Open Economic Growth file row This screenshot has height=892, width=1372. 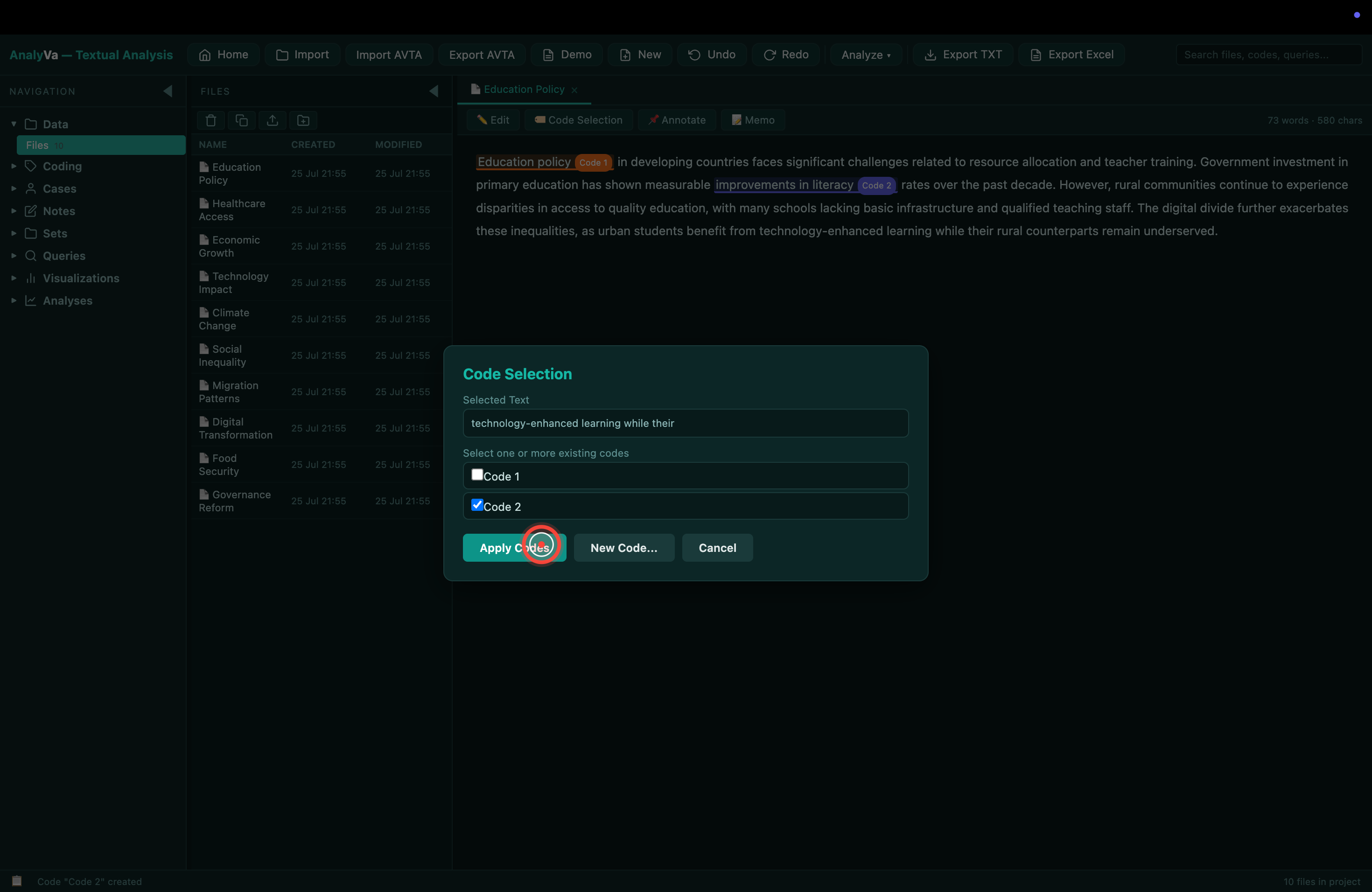pos(321,246)
